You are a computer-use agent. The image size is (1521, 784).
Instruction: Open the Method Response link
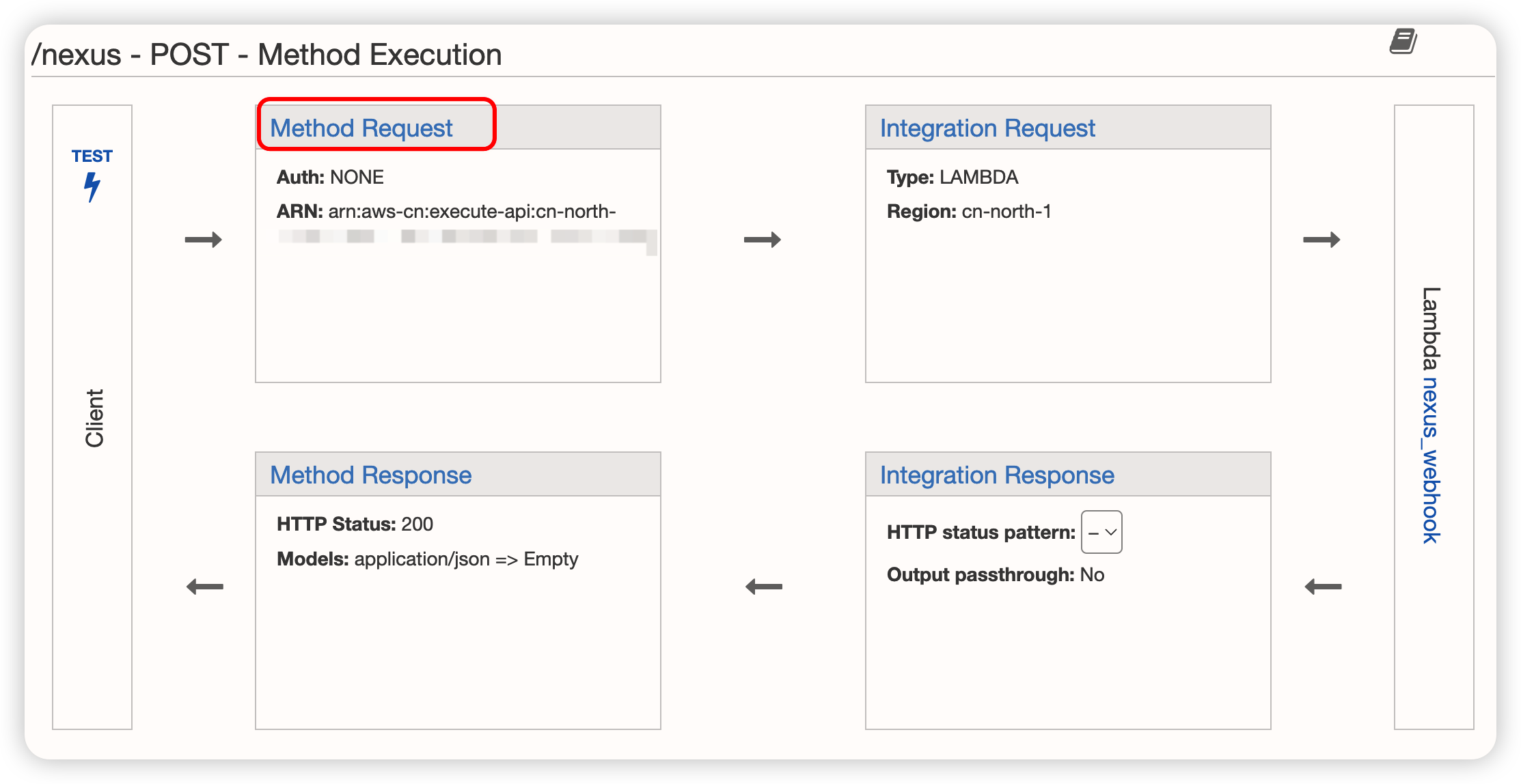370,475
